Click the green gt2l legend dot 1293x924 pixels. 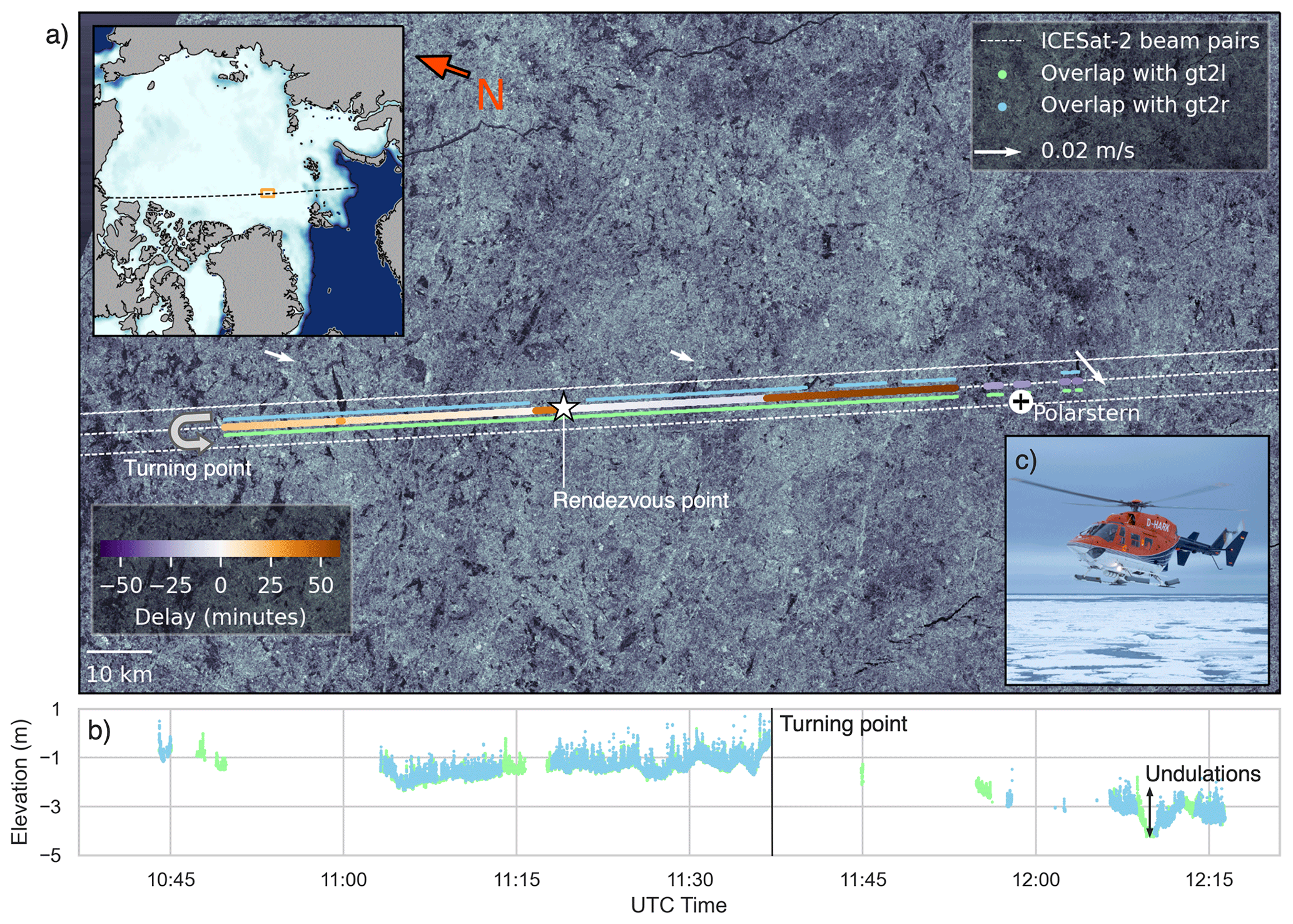pyautogui.click(x=1002, y=74)
